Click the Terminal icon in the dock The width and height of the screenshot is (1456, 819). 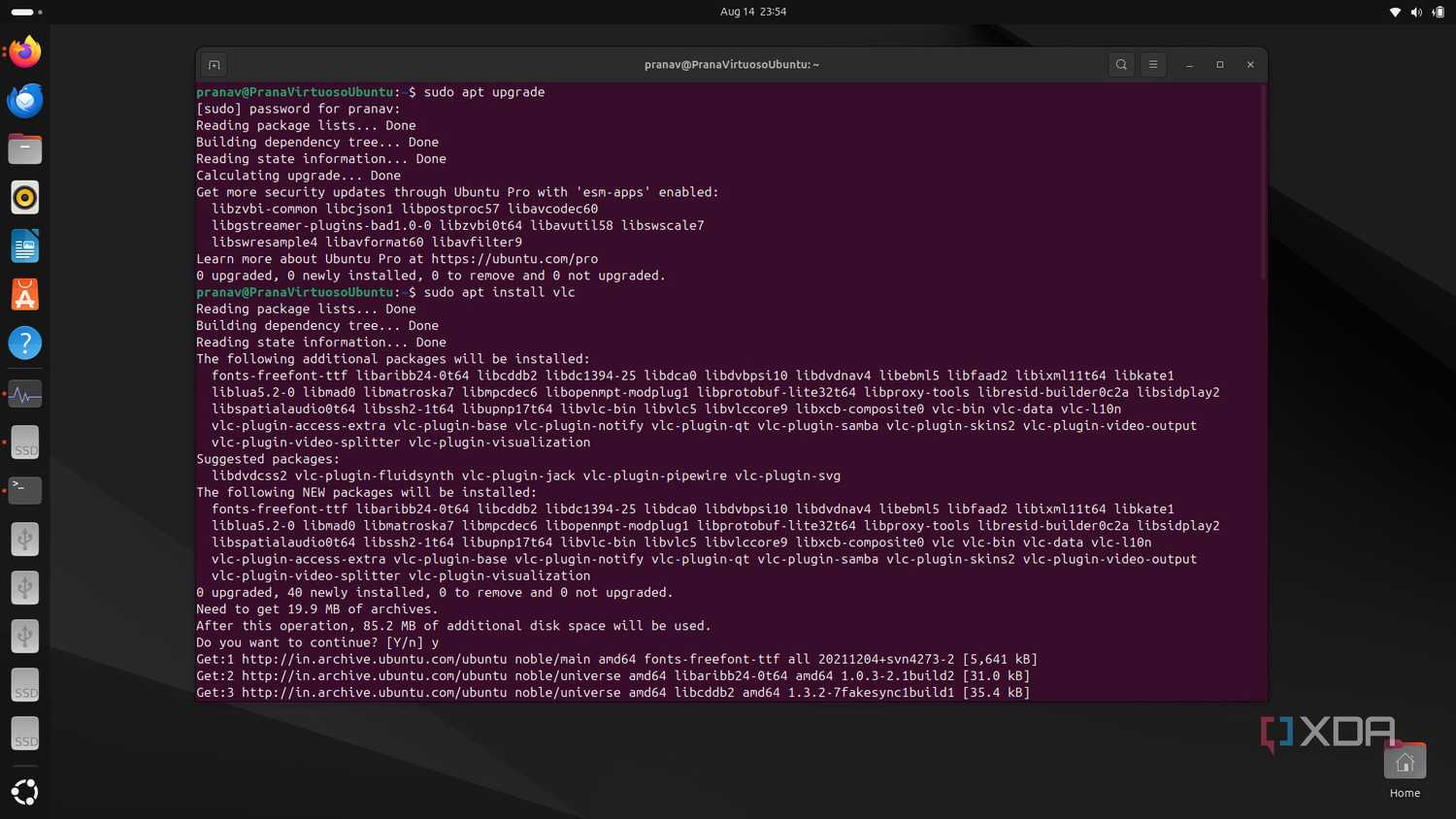click(x=25, y=490)
